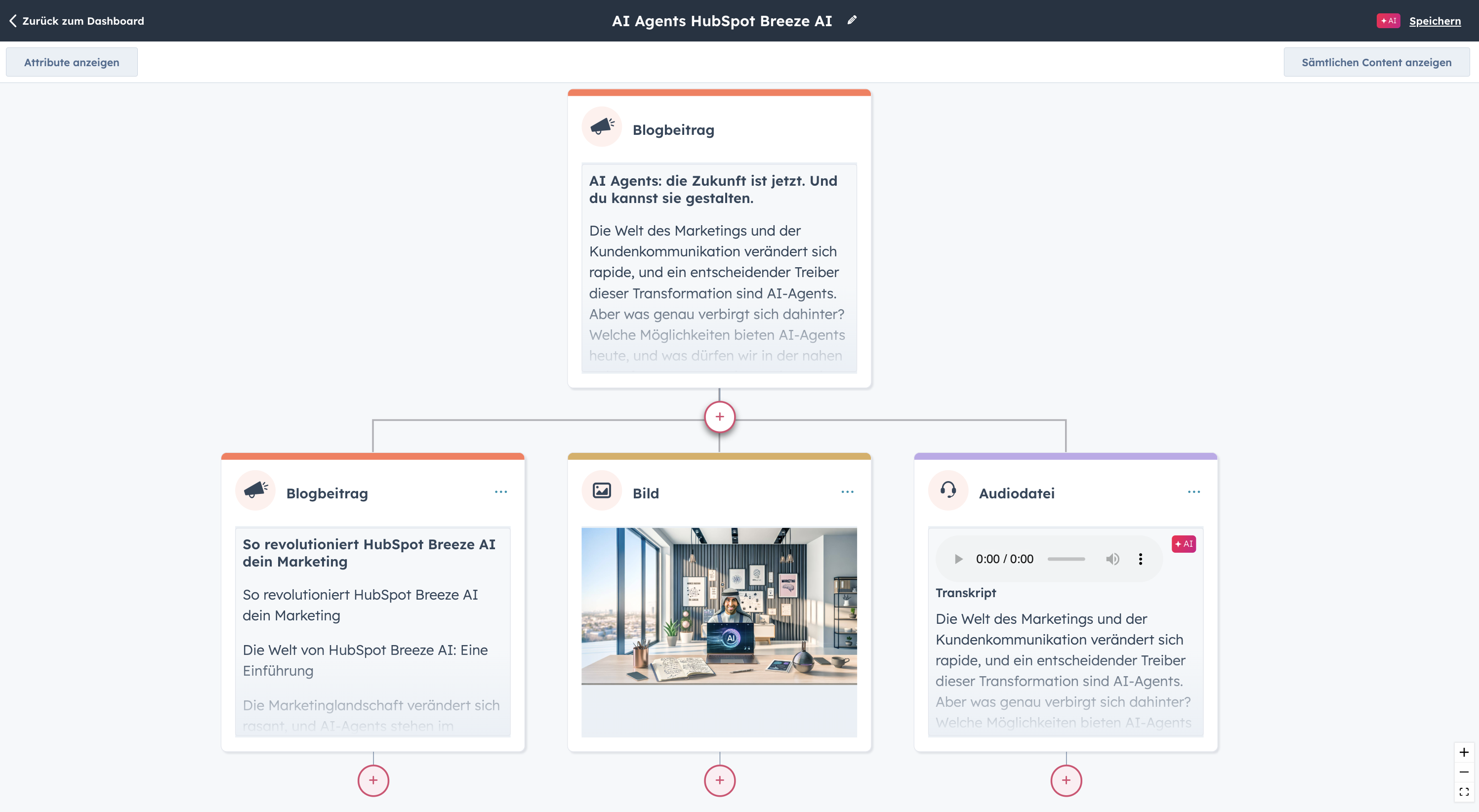Click title AI Agents HubSpot Breeze AI

(722, 21)
